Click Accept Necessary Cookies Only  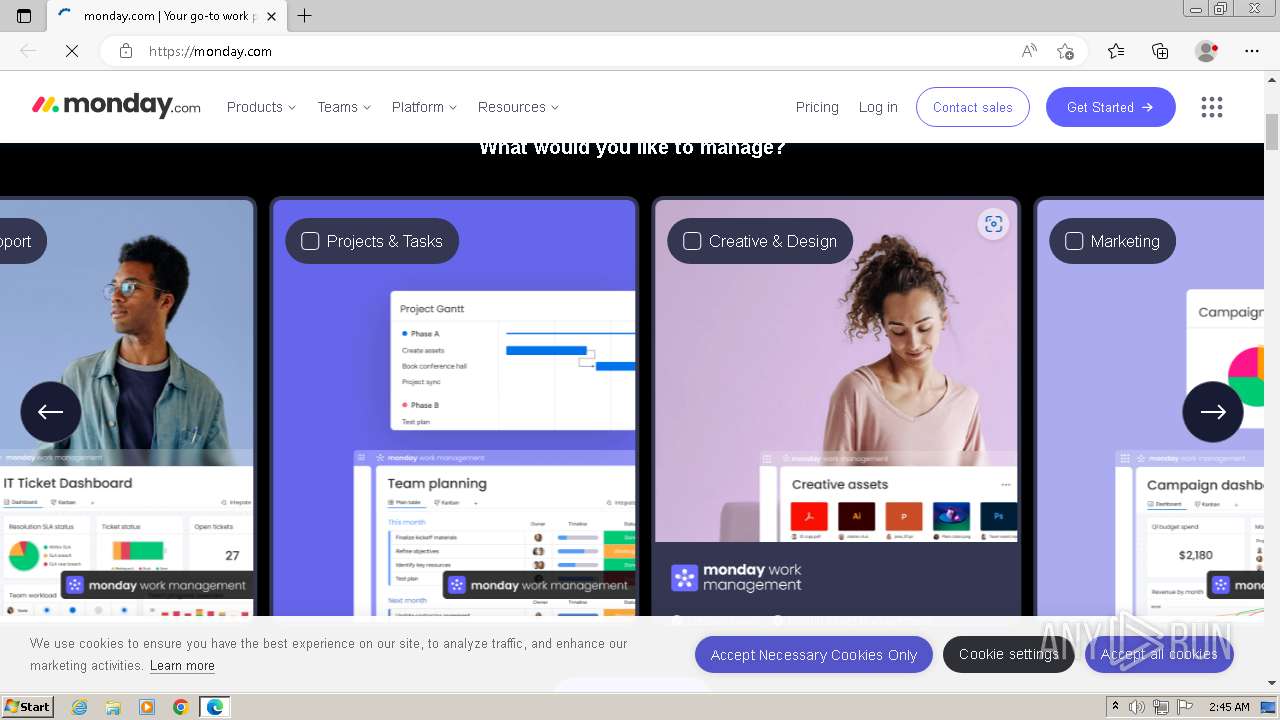[x=814, y=655]
